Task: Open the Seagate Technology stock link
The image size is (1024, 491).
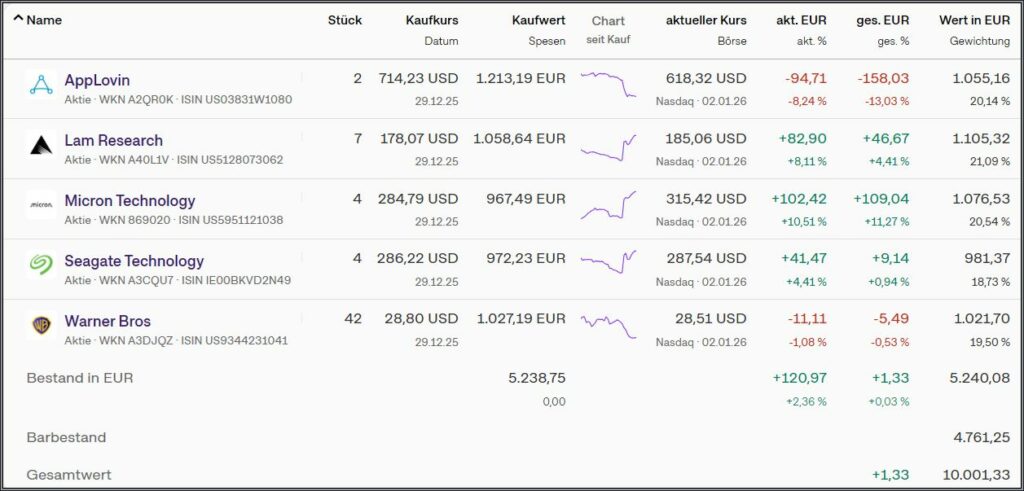Action: (x=134, y=260)
